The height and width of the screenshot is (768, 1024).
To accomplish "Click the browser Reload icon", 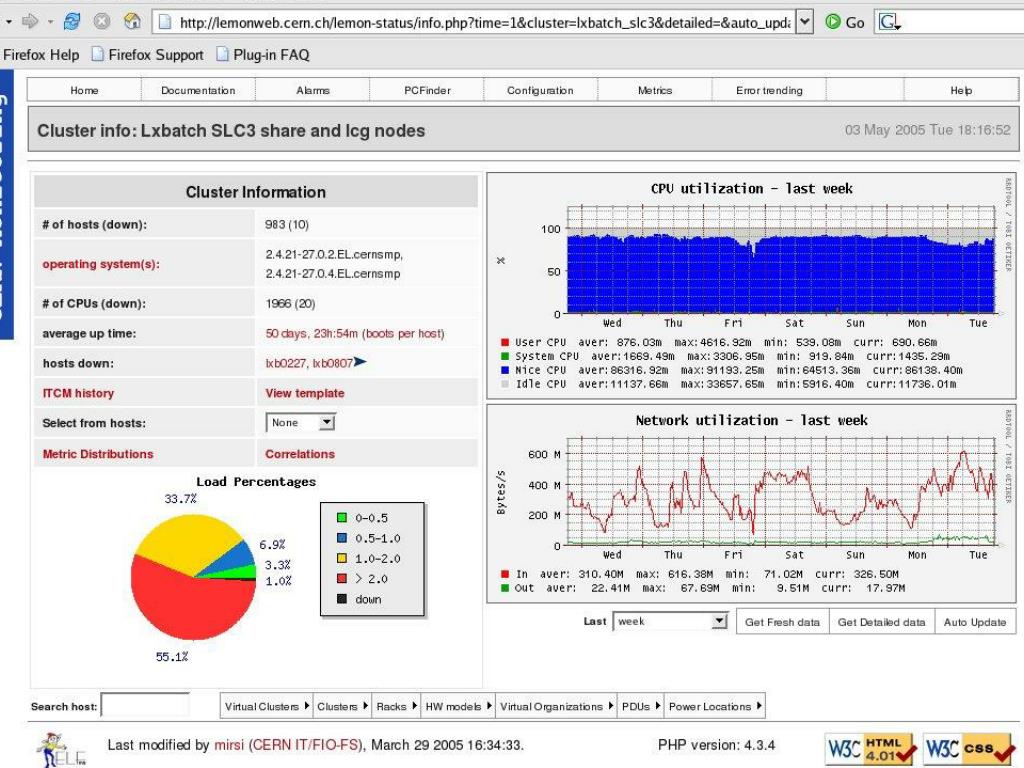I will [72, 21].
